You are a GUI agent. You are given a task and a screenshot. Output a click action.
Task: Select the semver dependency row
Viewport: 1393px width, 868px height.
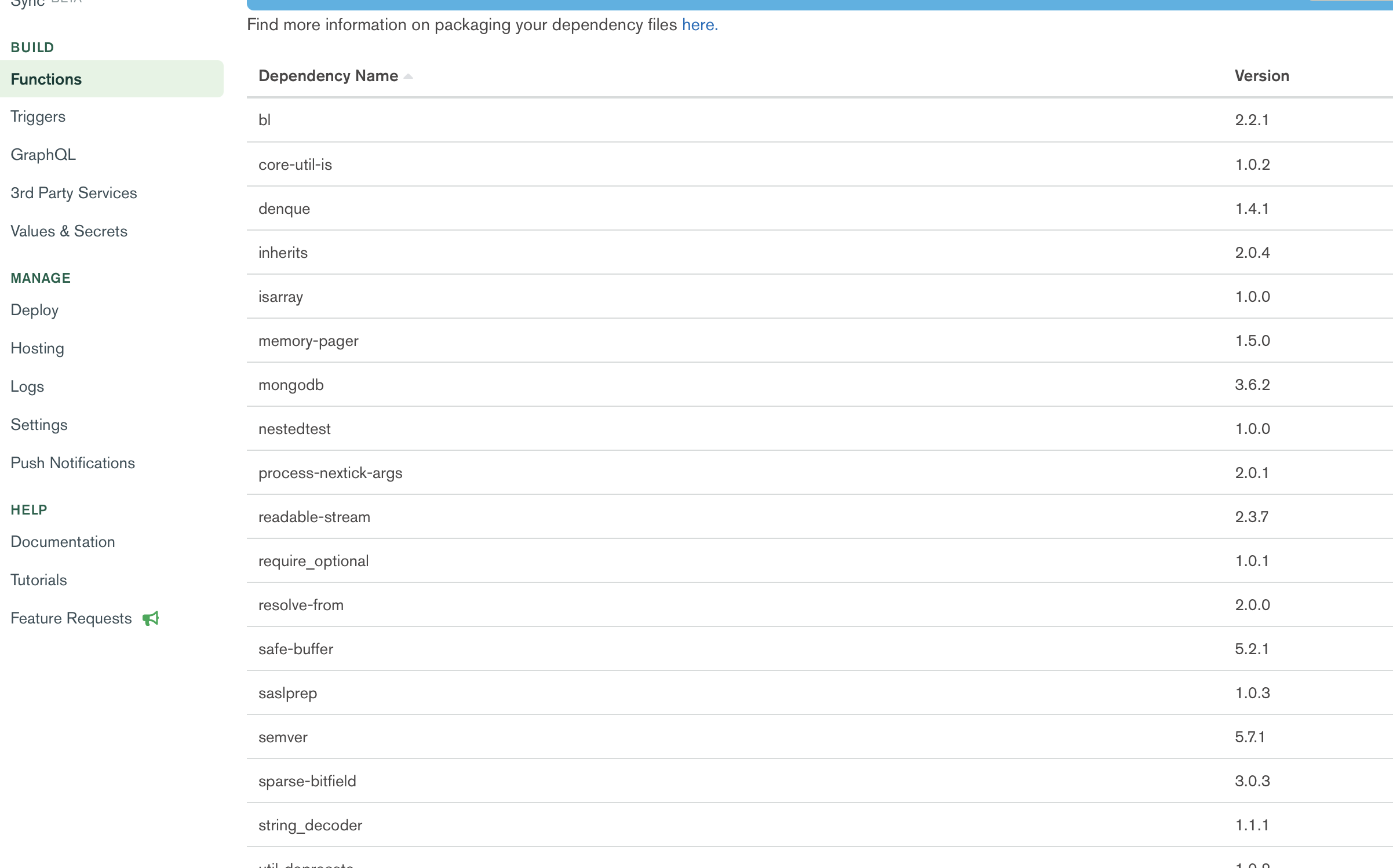(x=283, y=737)
